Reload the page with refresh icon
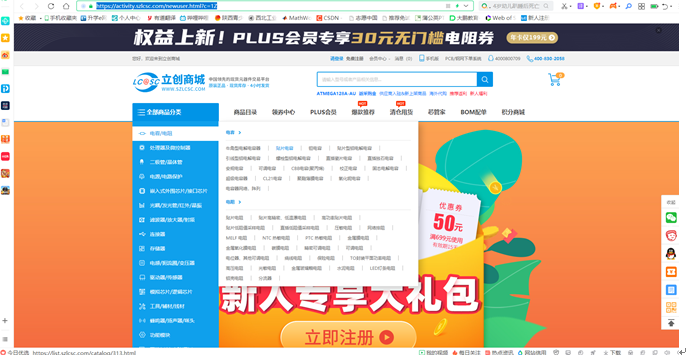 click(x=51, y=6)
